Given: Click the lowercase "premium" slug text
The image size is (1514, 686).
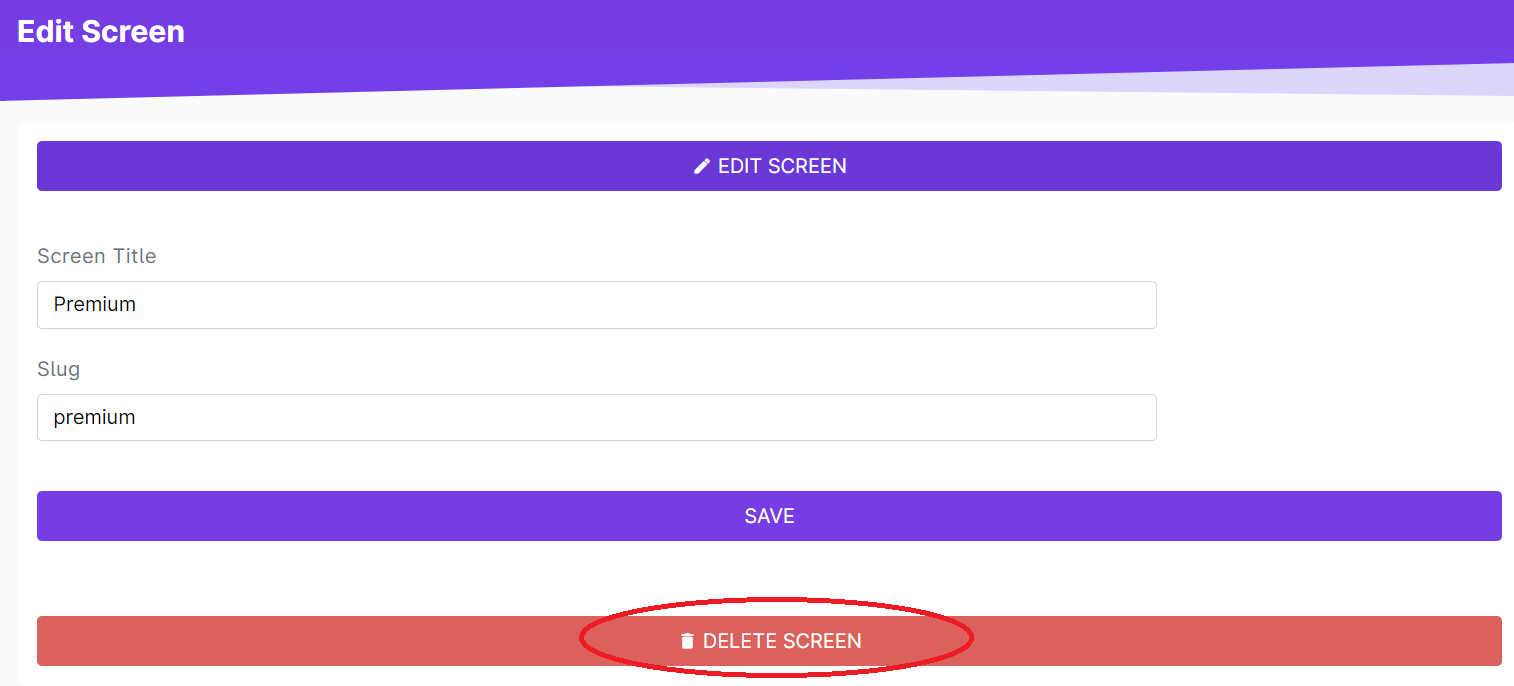Looking at the screenshot, I should pyautogui.click(x=95, y=418).
